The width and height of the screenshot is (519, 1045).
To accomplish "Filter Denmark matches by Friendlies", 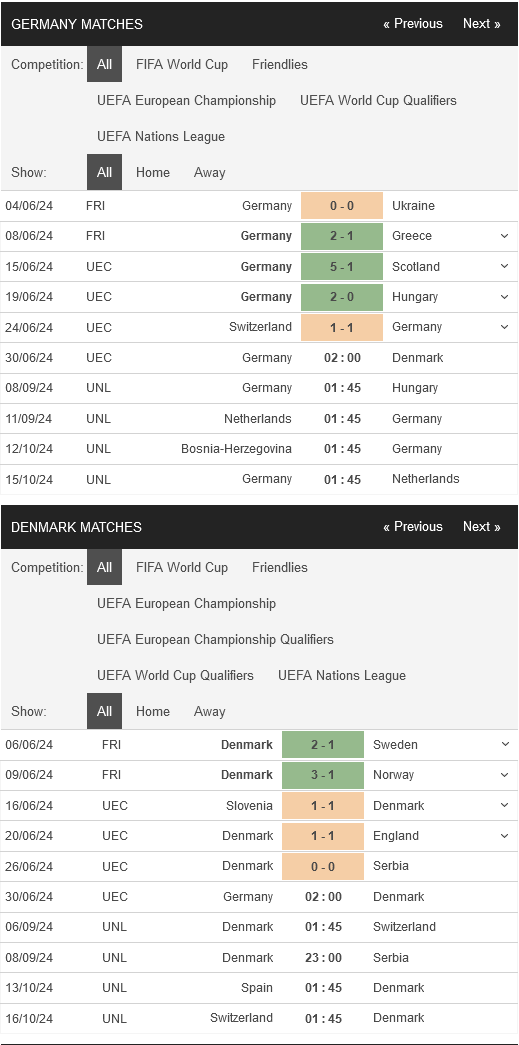I will [x=280, y=568].
